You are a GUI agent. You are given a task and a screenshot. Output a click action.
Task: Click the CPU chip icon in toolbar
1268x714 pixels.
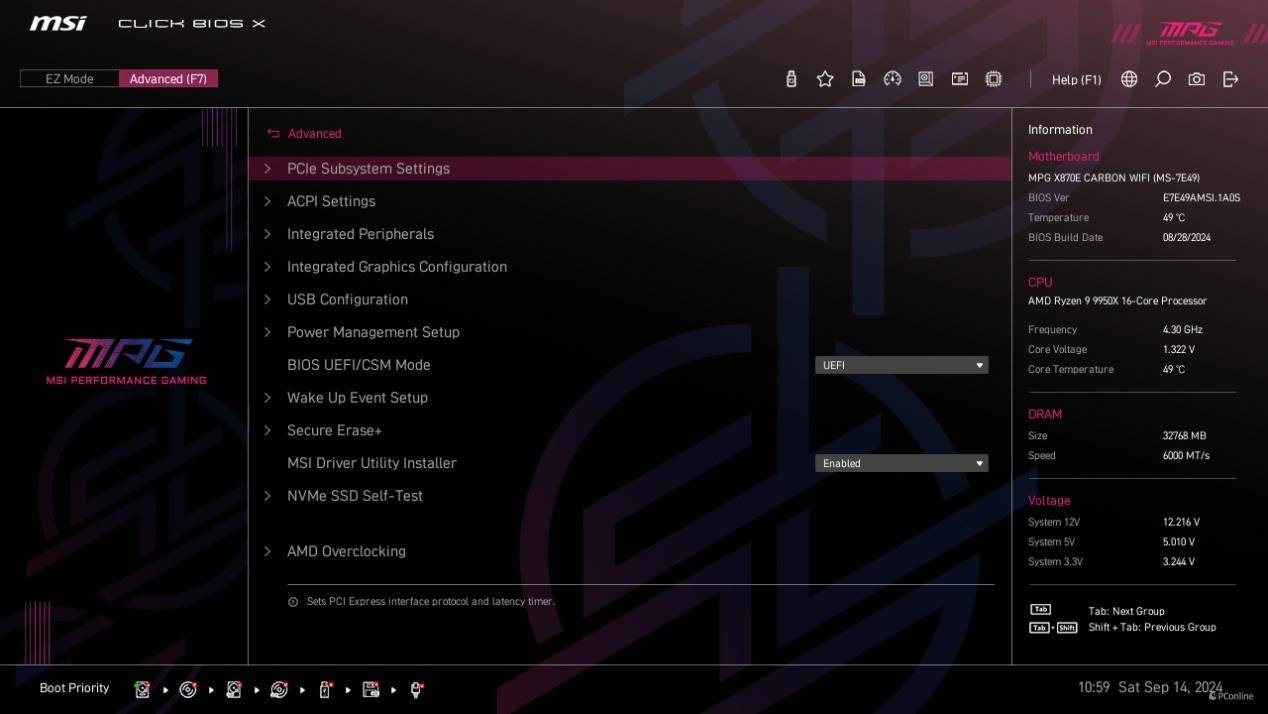[x=993, y=79]
